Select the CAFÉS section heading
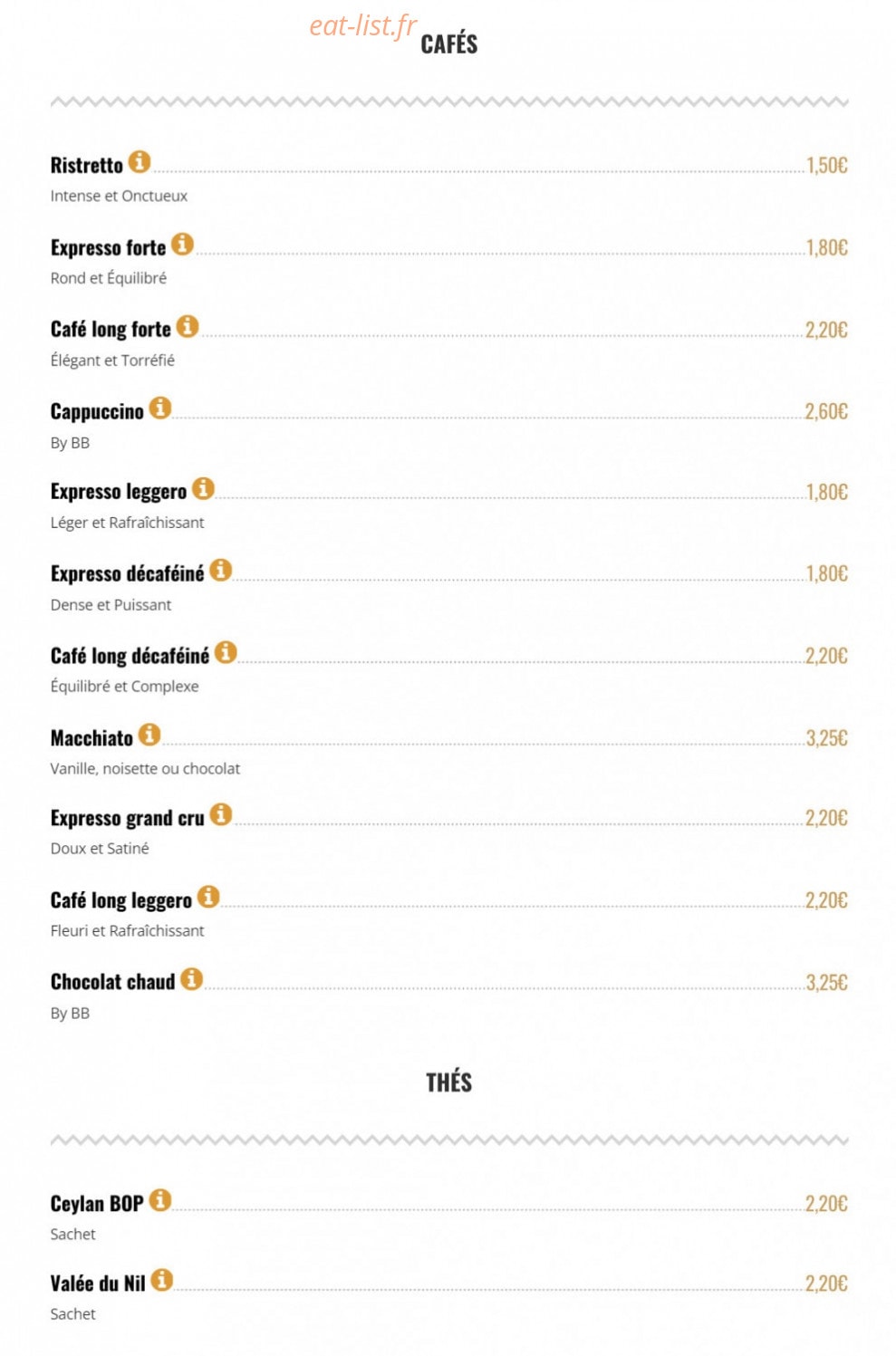 [x=449, y=43]
